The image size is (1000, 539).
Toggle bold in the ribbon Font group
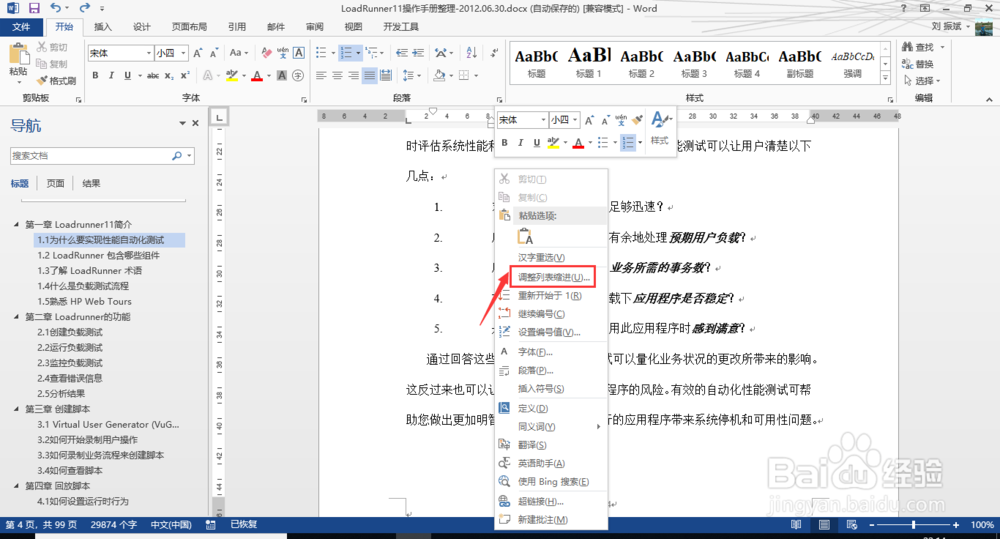point(95,75)
